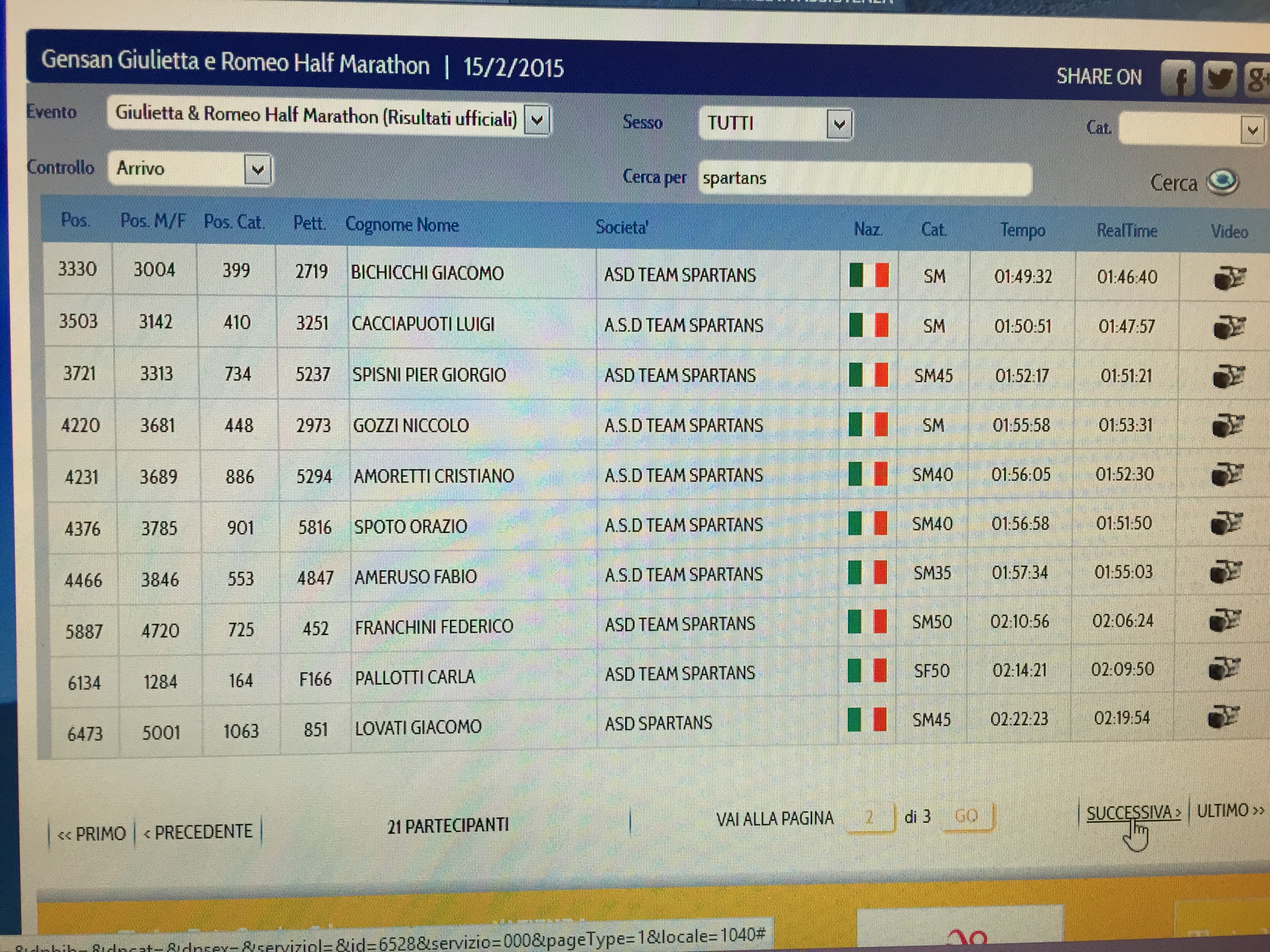Open video for Franchini Federico row
1270x952 pixels.
(1224, 621)
